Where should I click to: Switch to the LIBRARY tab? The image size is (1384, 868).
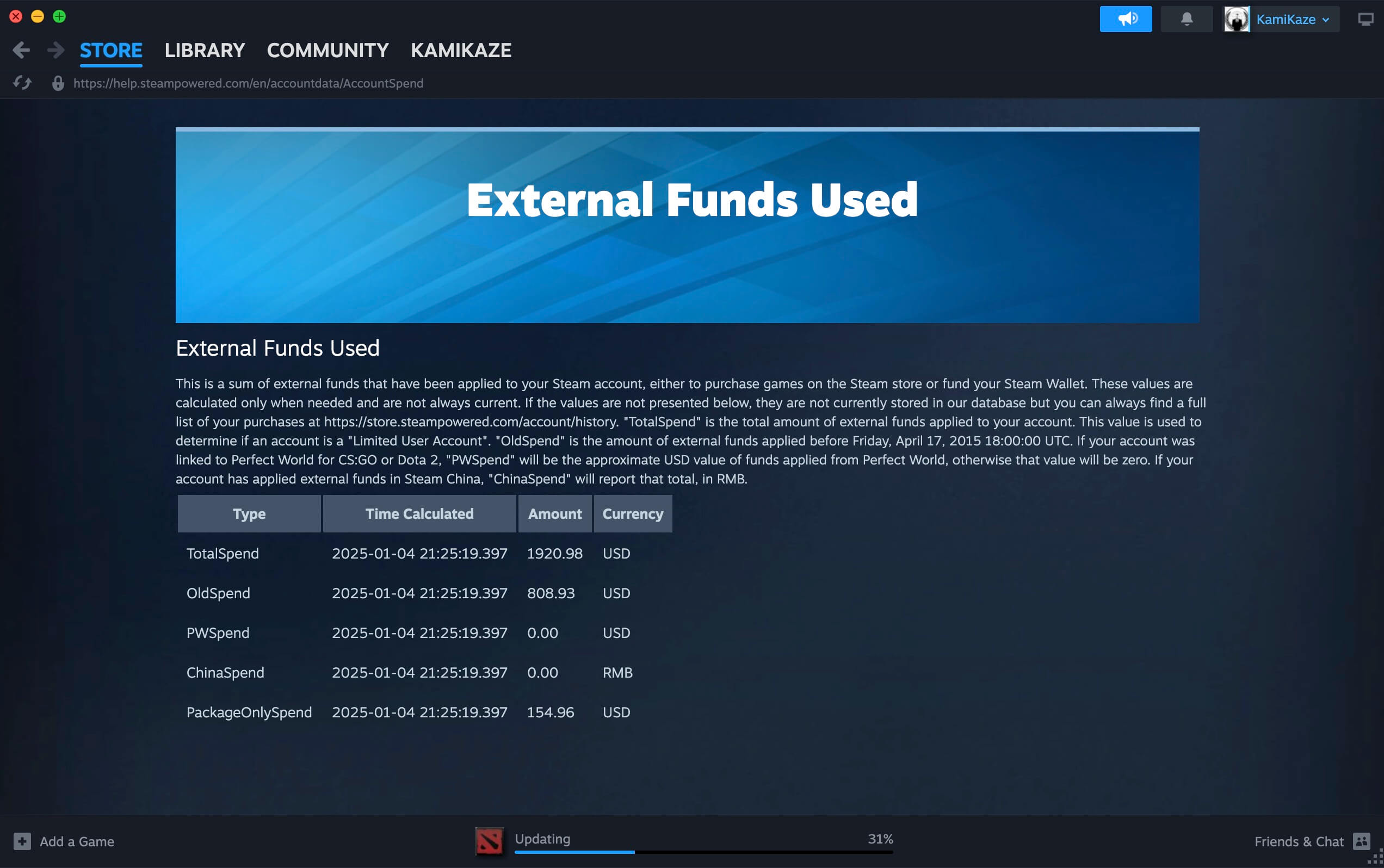(x=205, y=51)
